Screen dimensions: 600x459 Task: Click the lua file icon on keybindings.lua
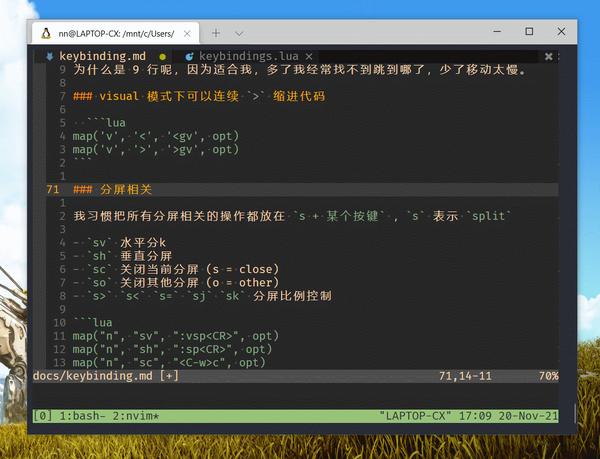189,57
